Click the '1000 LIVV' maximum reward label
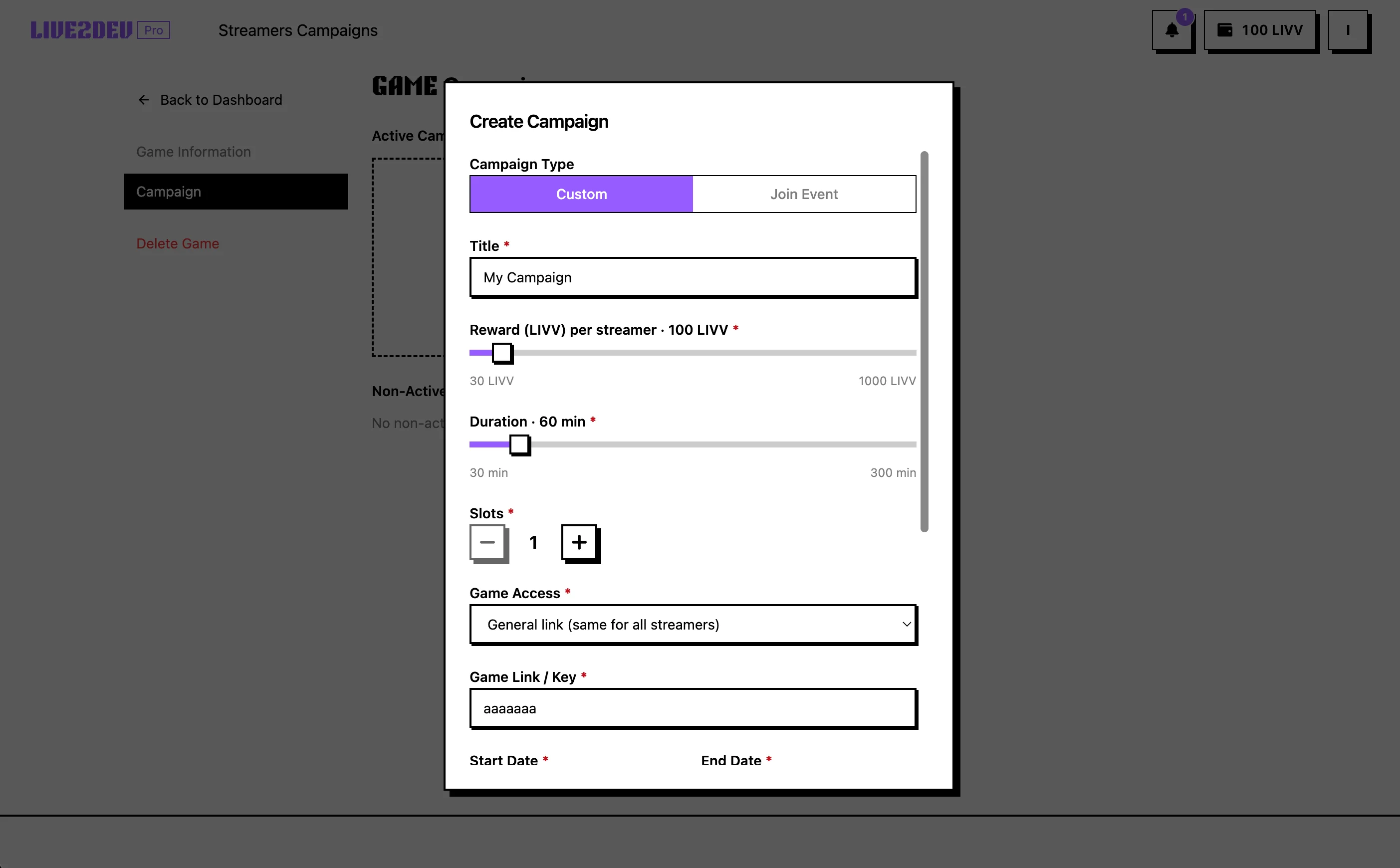Image resolution: width=1400 pixels, height=868 pixels. click(x=887, y=381)
